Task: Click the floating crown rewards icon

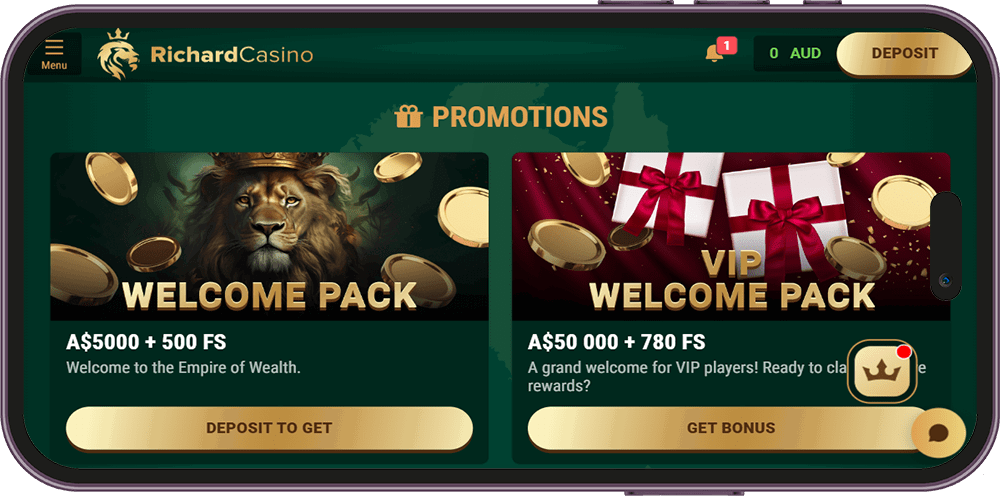Action: (881, 372)
